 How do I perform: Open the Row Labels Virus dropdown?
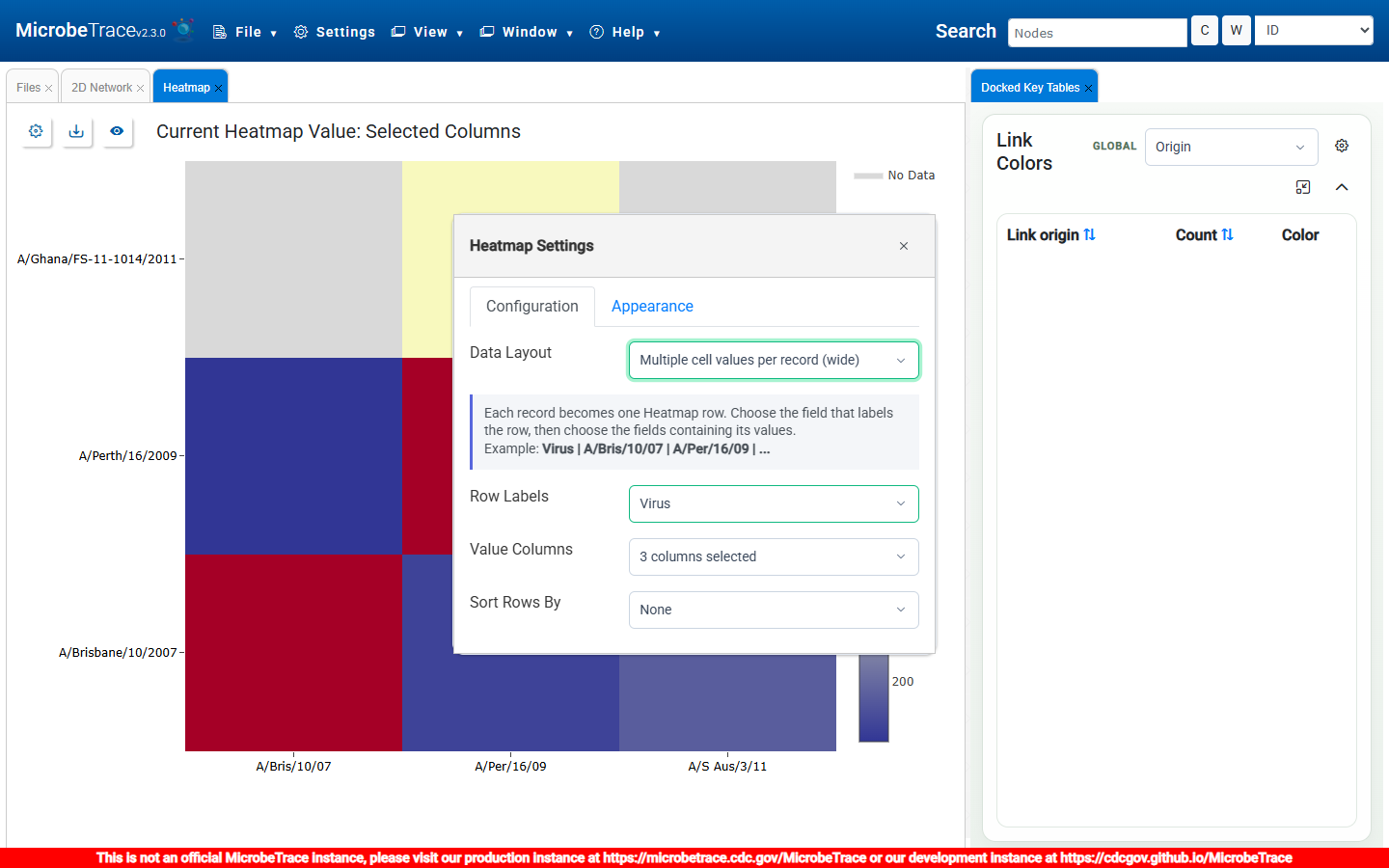(774, 503)
